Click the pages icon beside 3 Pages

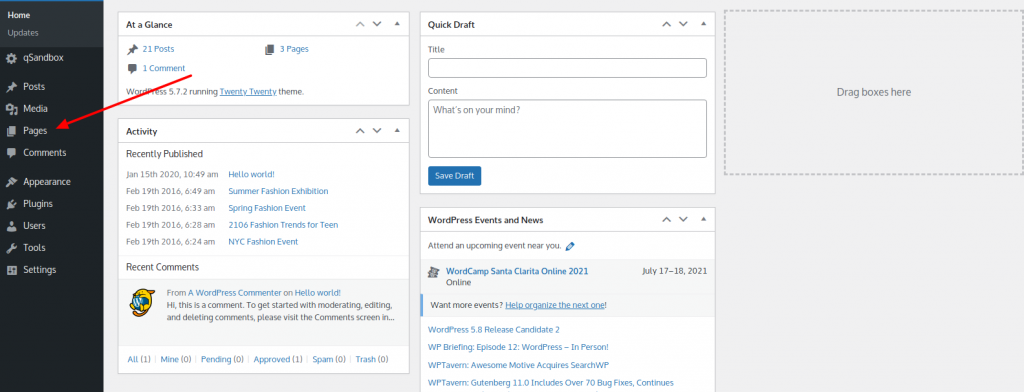(x=270, y=49)
